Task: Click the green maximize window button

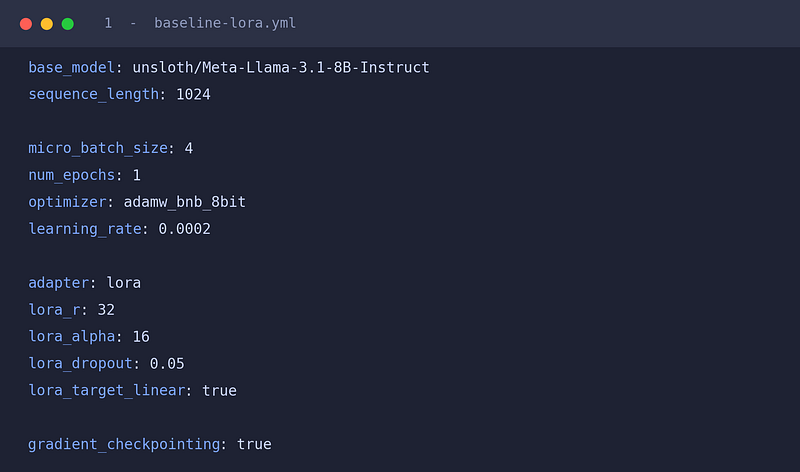Action: coord(68,24)
